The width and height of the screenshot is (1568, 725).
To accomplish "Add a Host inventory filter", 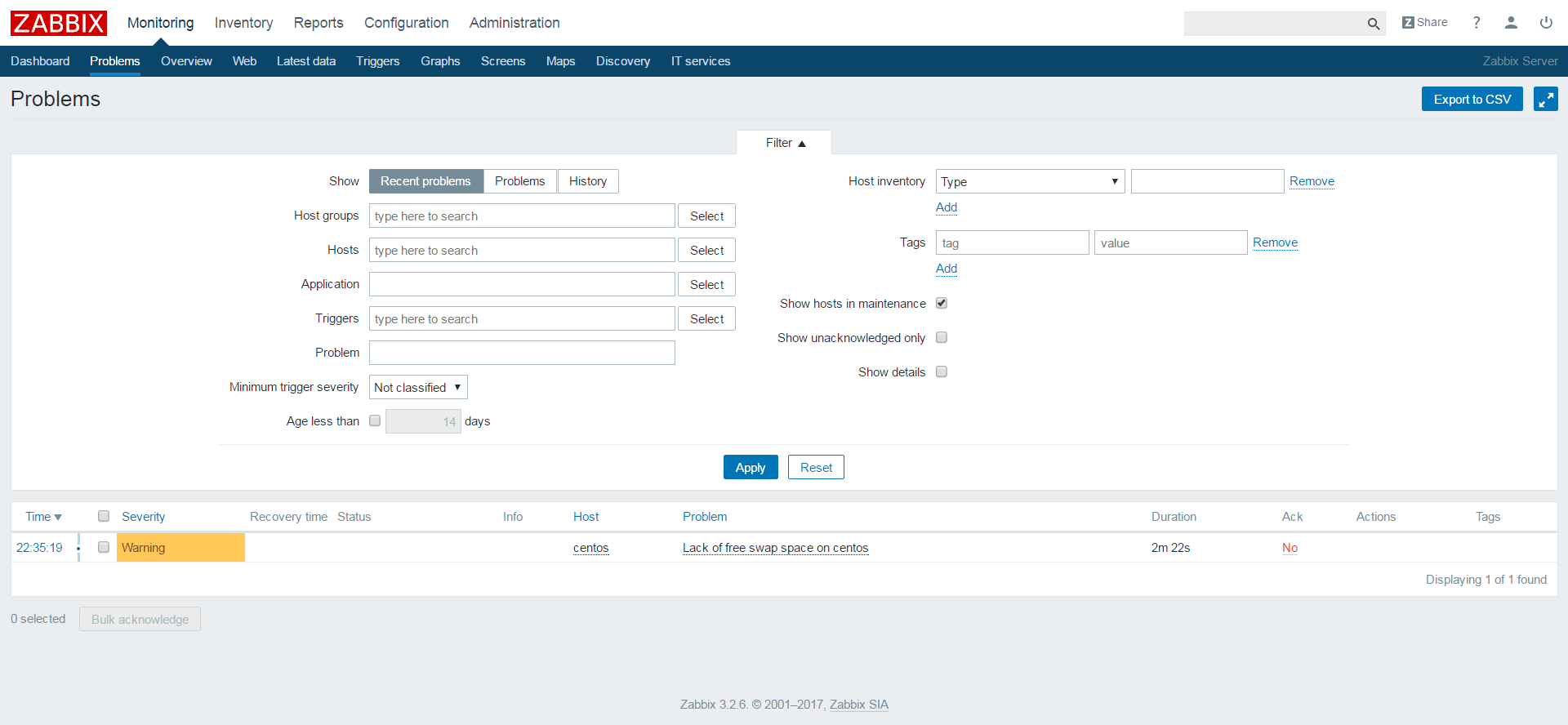I will 947,207.
